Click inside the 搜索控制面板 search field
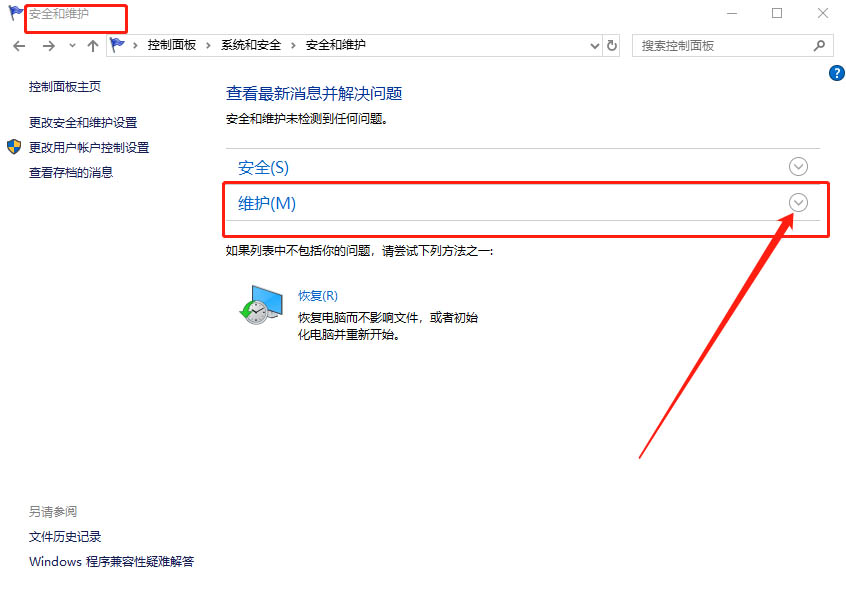Image resolution: width=846 pixels, height=590 pixels. click(x=720, y=46)
